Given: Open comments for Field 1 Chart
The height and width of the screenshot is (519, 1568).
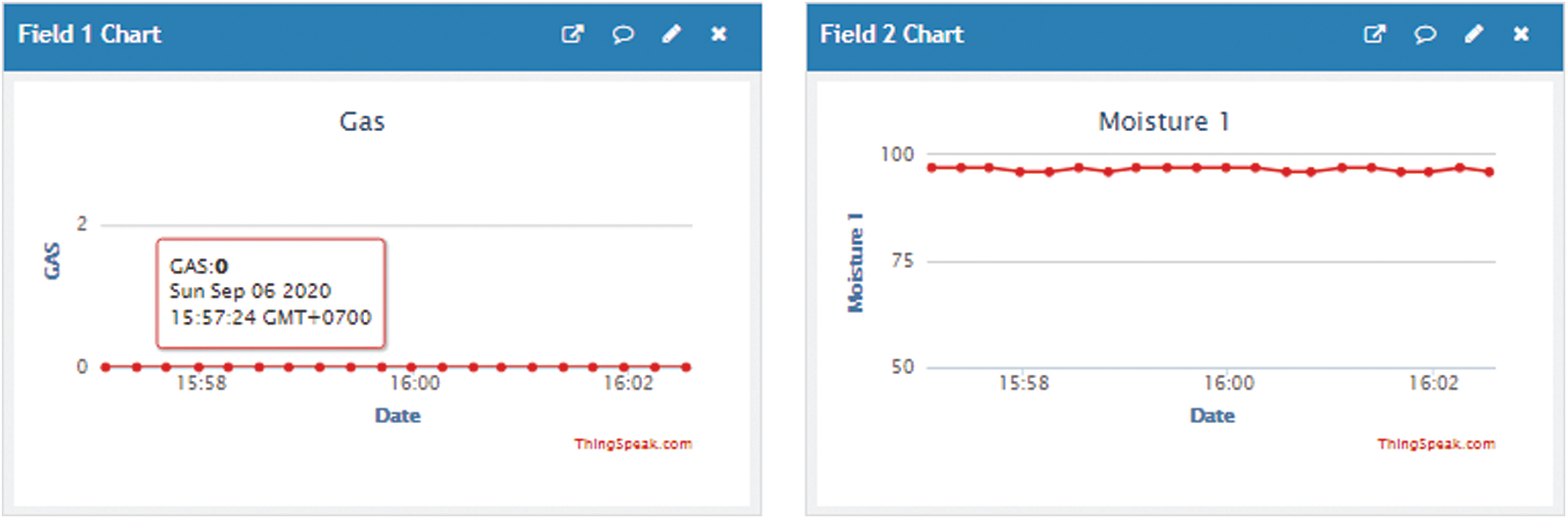Looking at the screenshot, I should [623, 35].
